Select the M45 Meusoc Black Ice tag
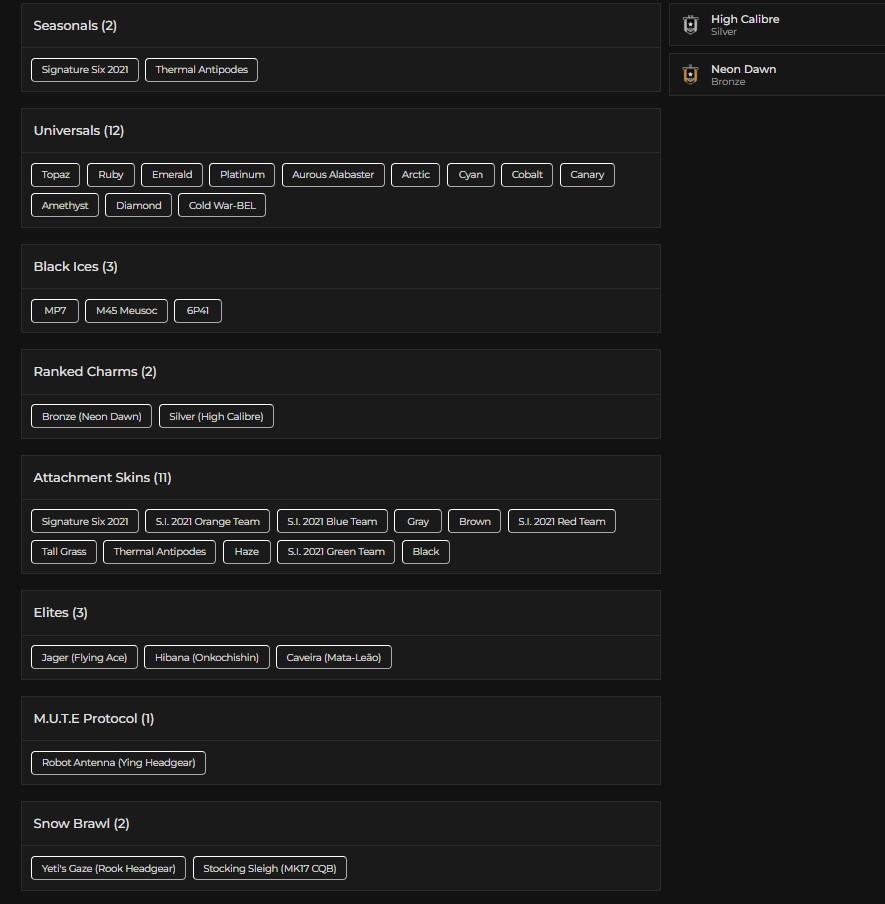885x904 pixels. click(126, 311)
